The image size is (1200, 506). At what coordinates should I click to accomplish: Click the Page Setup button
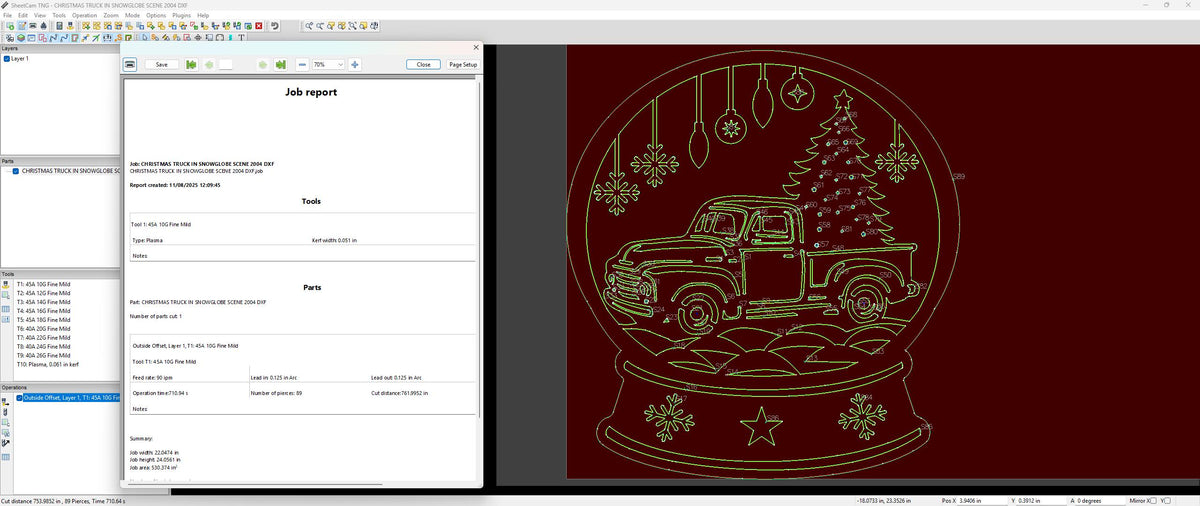pos(462,64)
